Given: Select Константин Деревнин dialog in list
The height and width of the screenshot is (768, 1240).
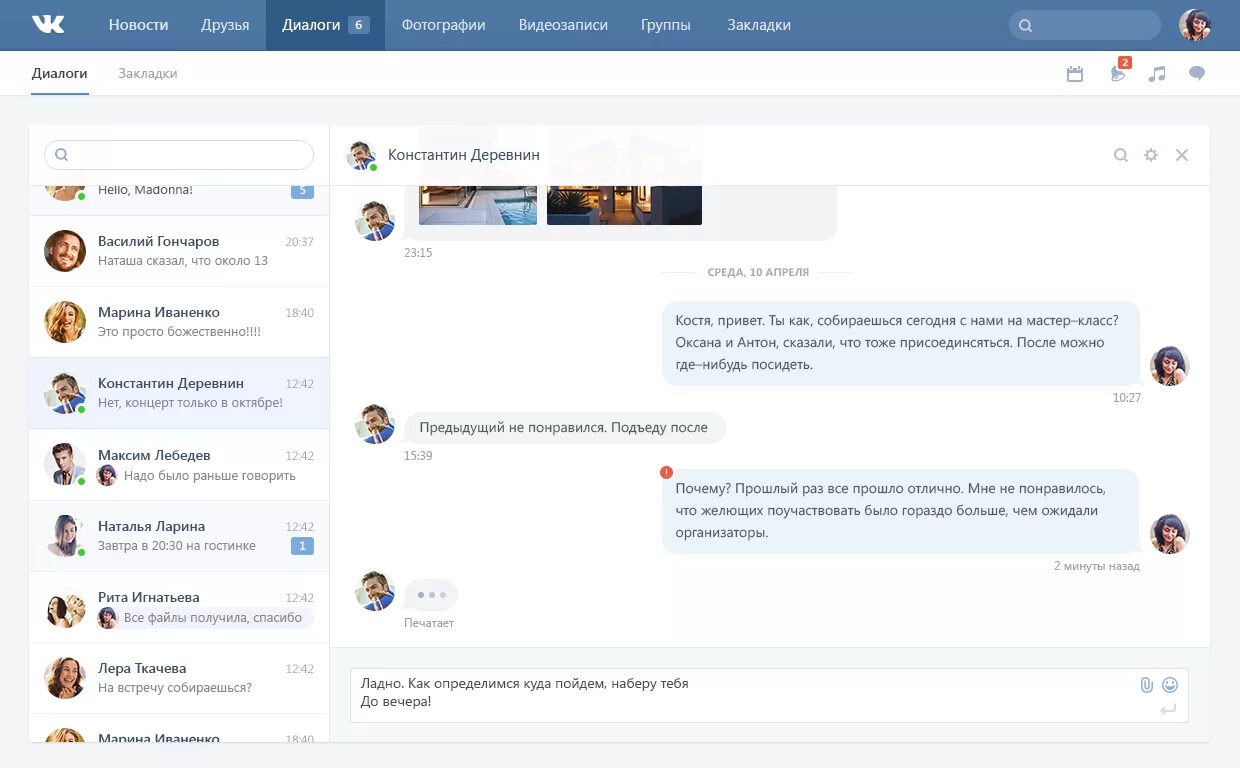Looking at the screenshot, I should click(x=179, y=393).
